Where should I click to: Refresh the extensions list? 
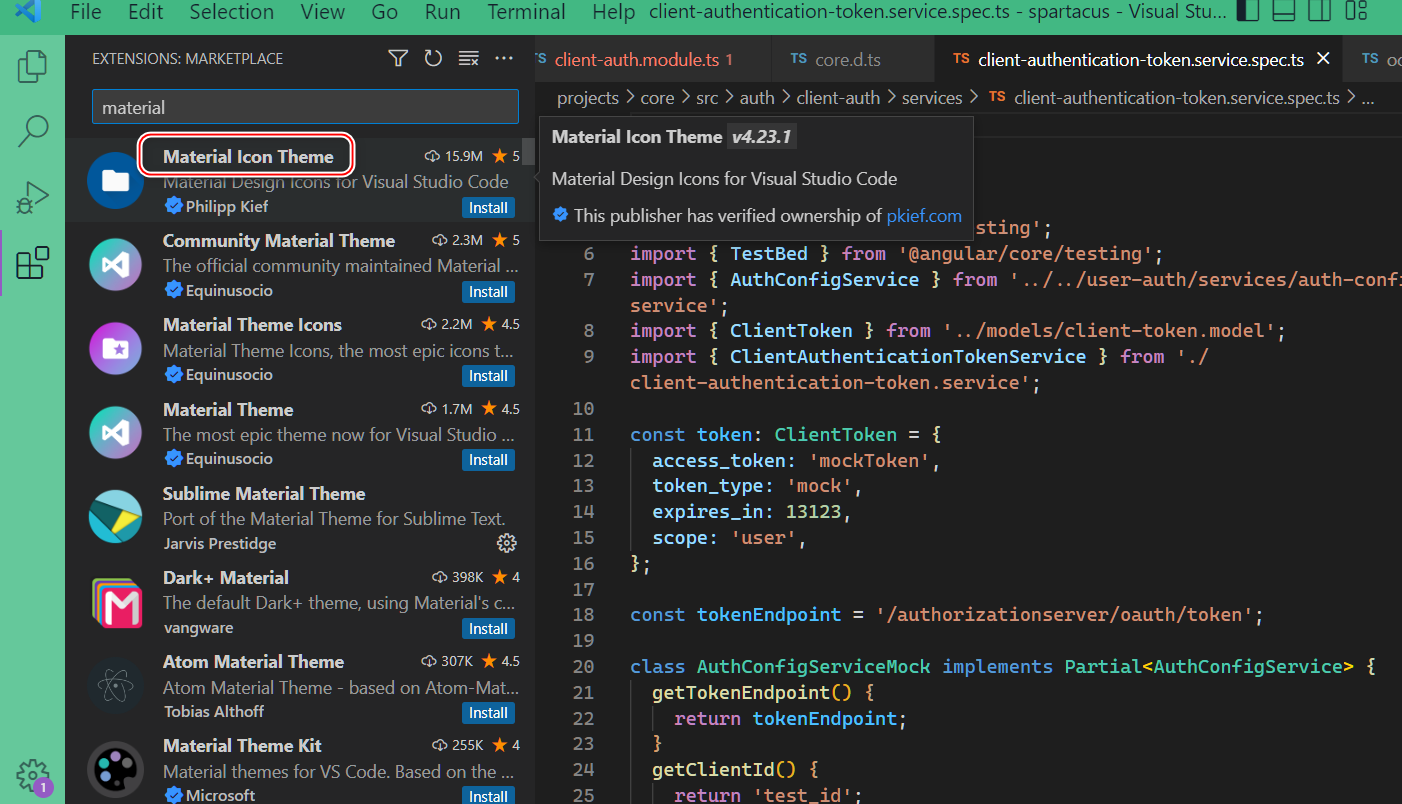[x=433, y=59]
